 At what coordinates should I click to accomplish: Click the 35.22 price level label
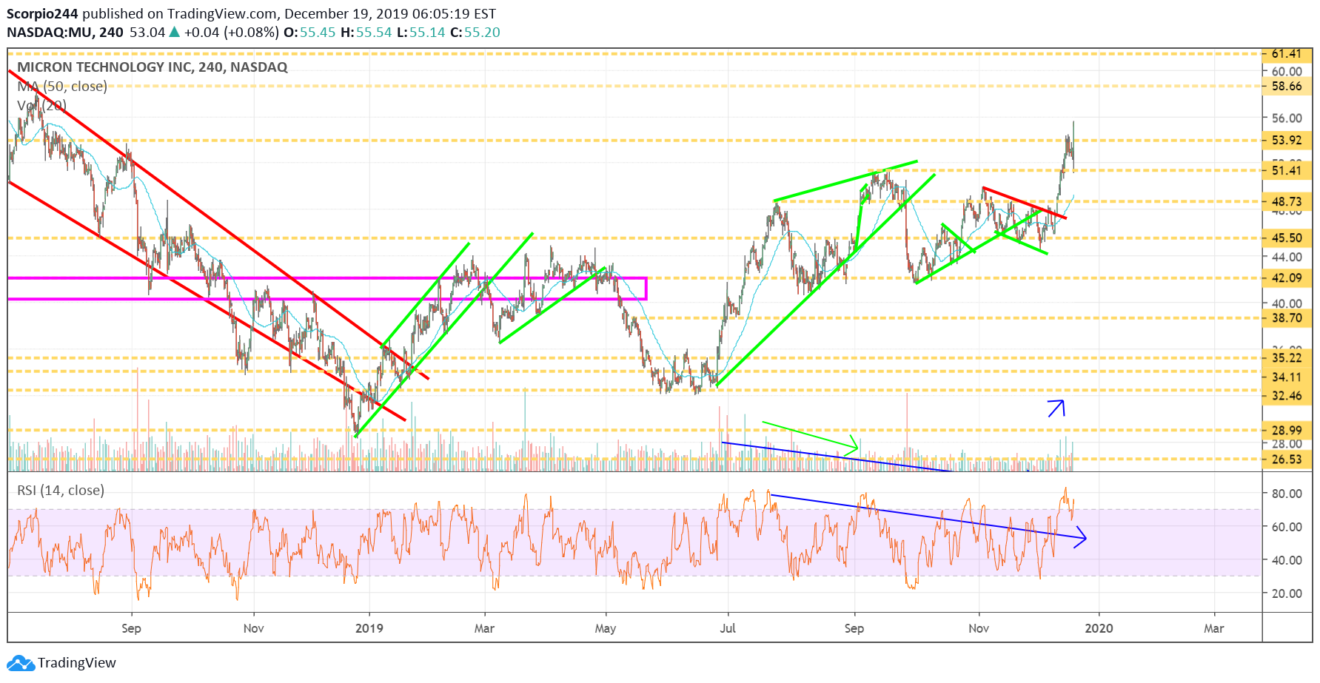[1285, 357]
